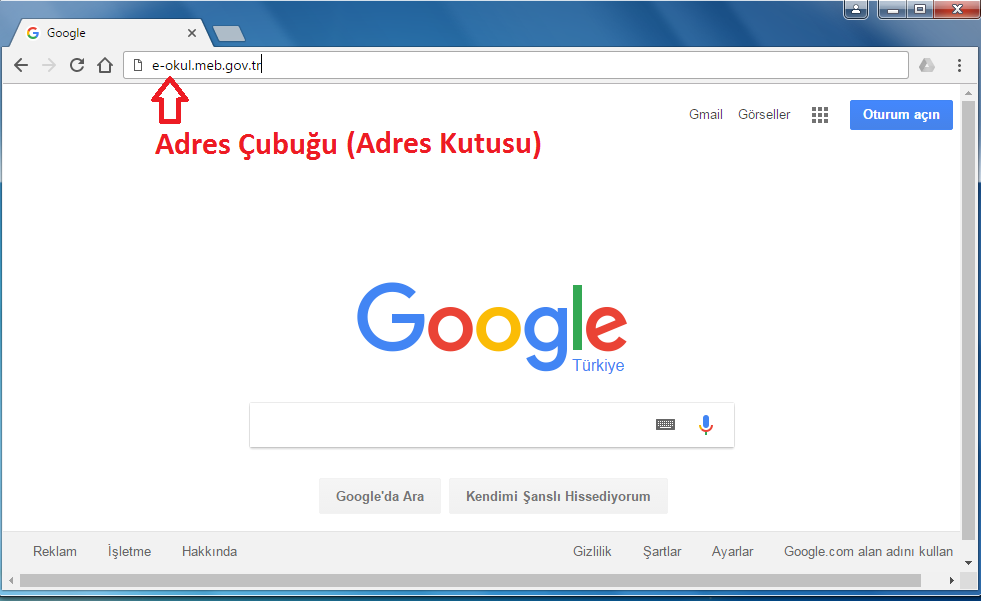Start voice search with microphone icon
The image size is (981, 601).
pyautogui.click(x=706, y=425)
